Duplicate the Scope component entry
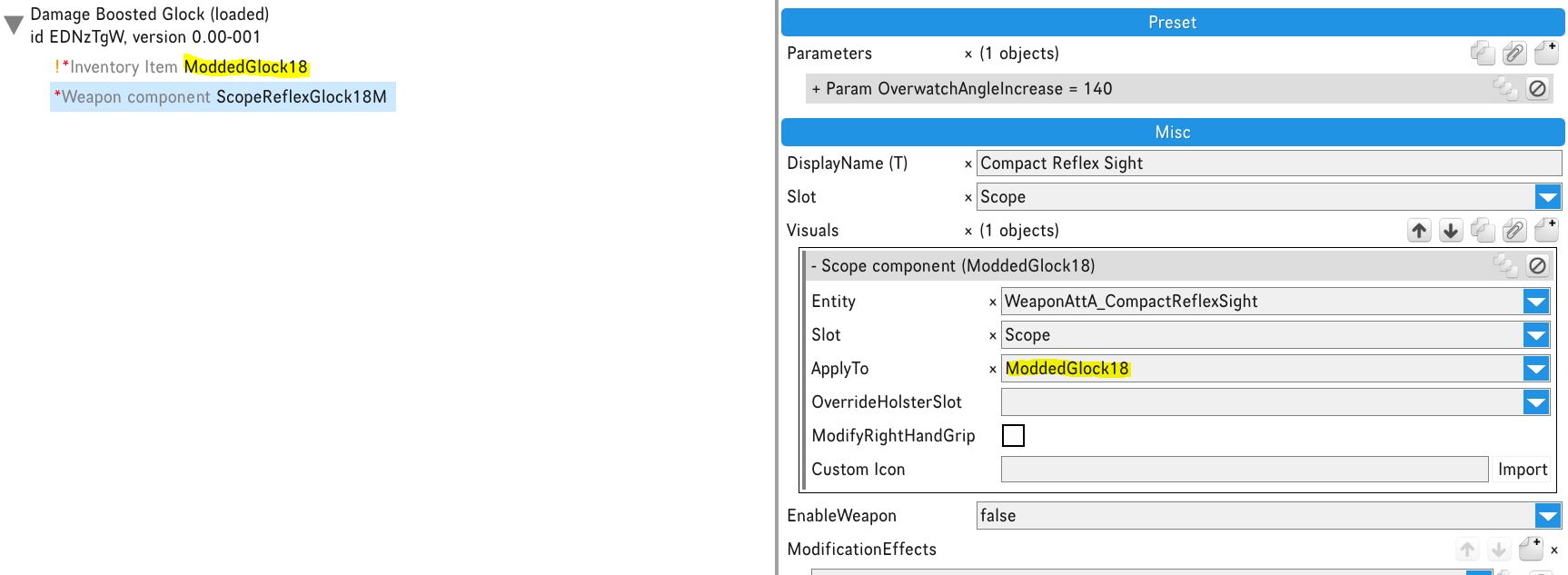Screen dimensions: 1568x575 pos(1505,265)
